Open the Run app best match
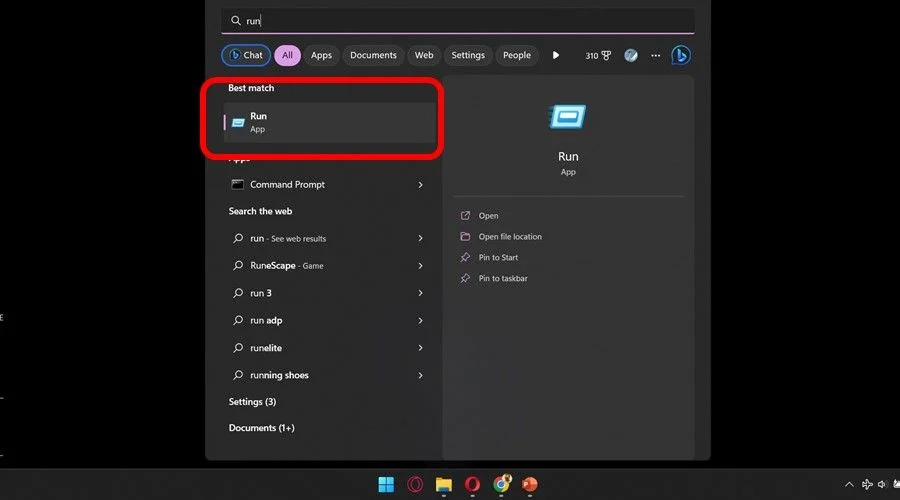Viewport: 900px width, 500px height. coord(329,122)
